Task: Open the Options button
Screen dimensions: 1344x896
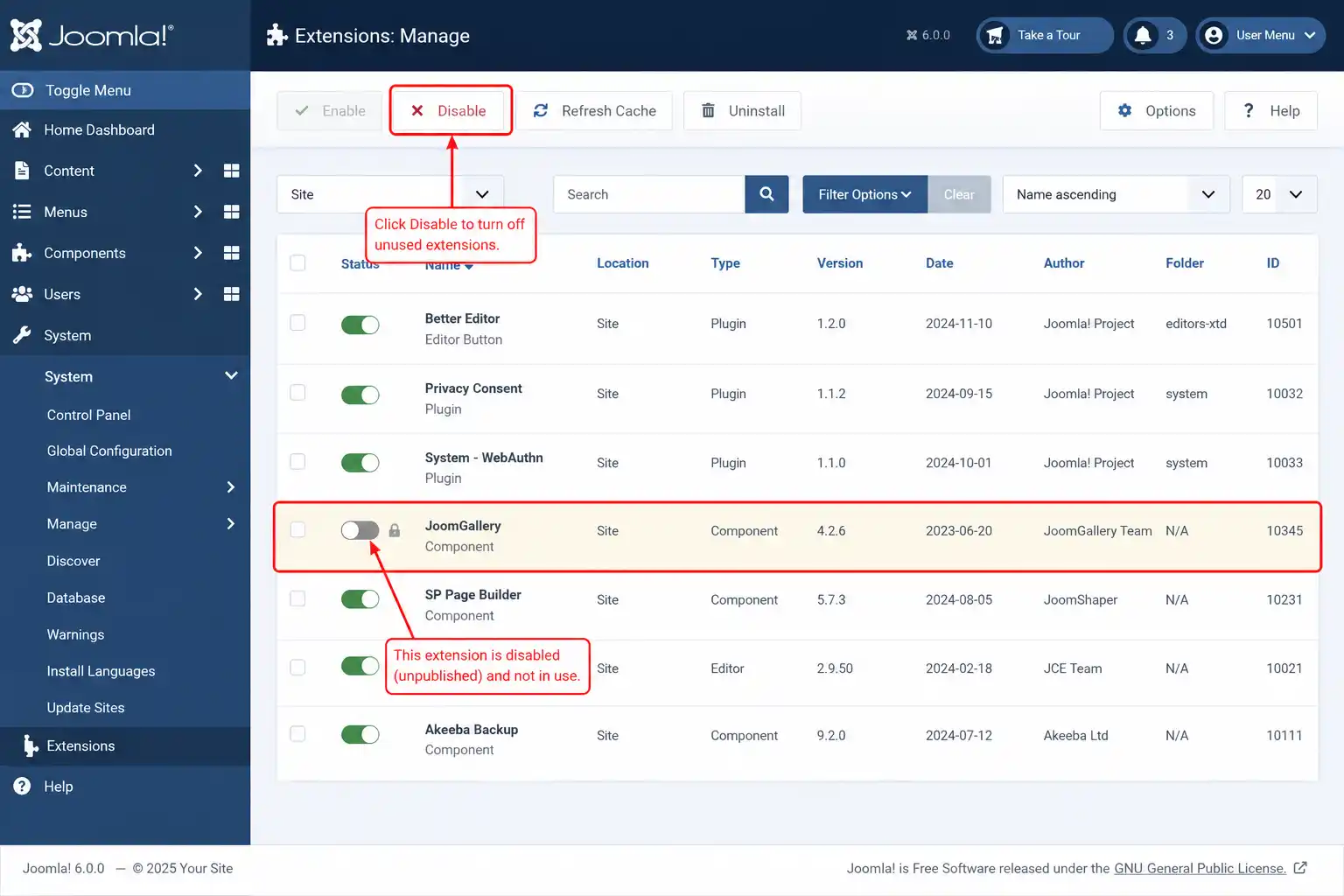Action: coord(1157,110)
